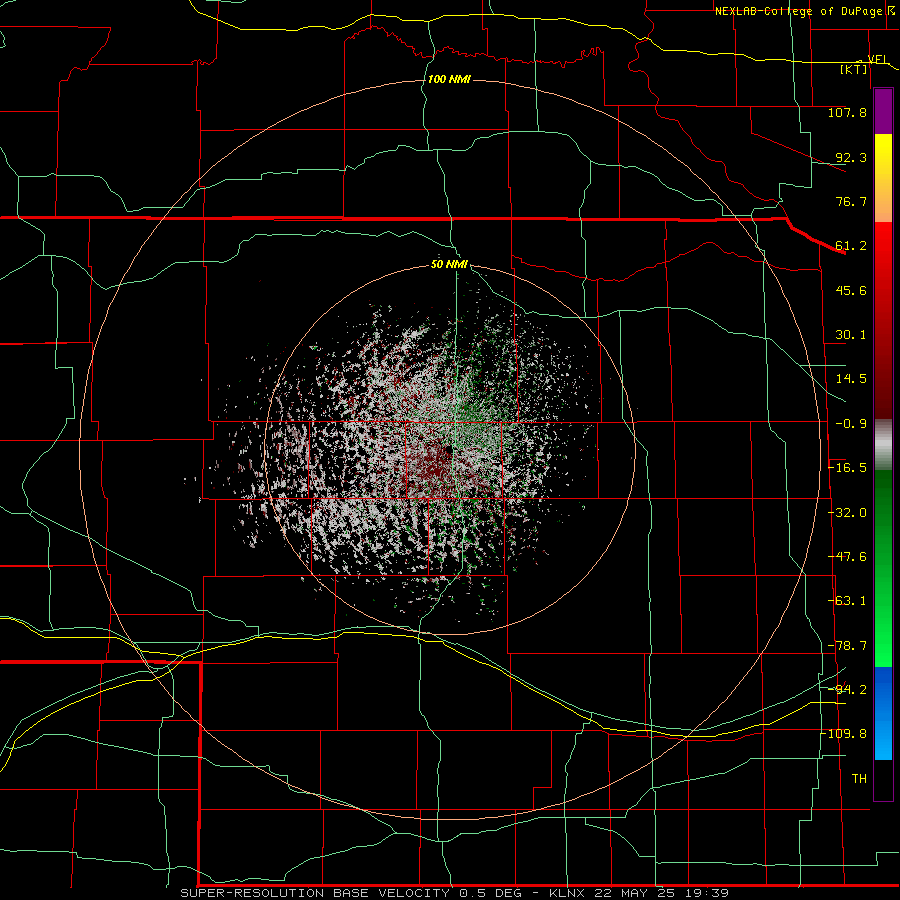Click the -94.2 value on the velocity scale
Image resolution: width=900 pixels, height=900 pixels.
(x=847, y=690)
